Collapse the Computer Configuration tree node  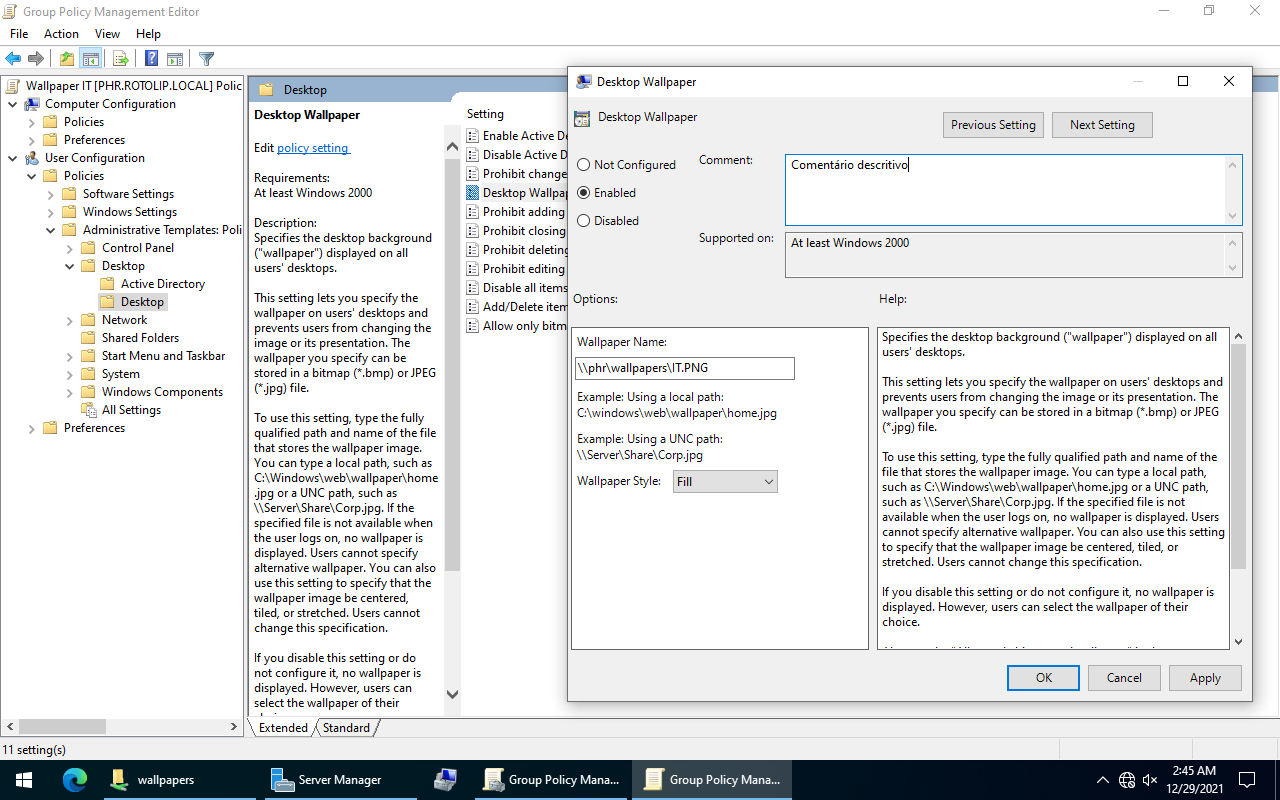13,104
